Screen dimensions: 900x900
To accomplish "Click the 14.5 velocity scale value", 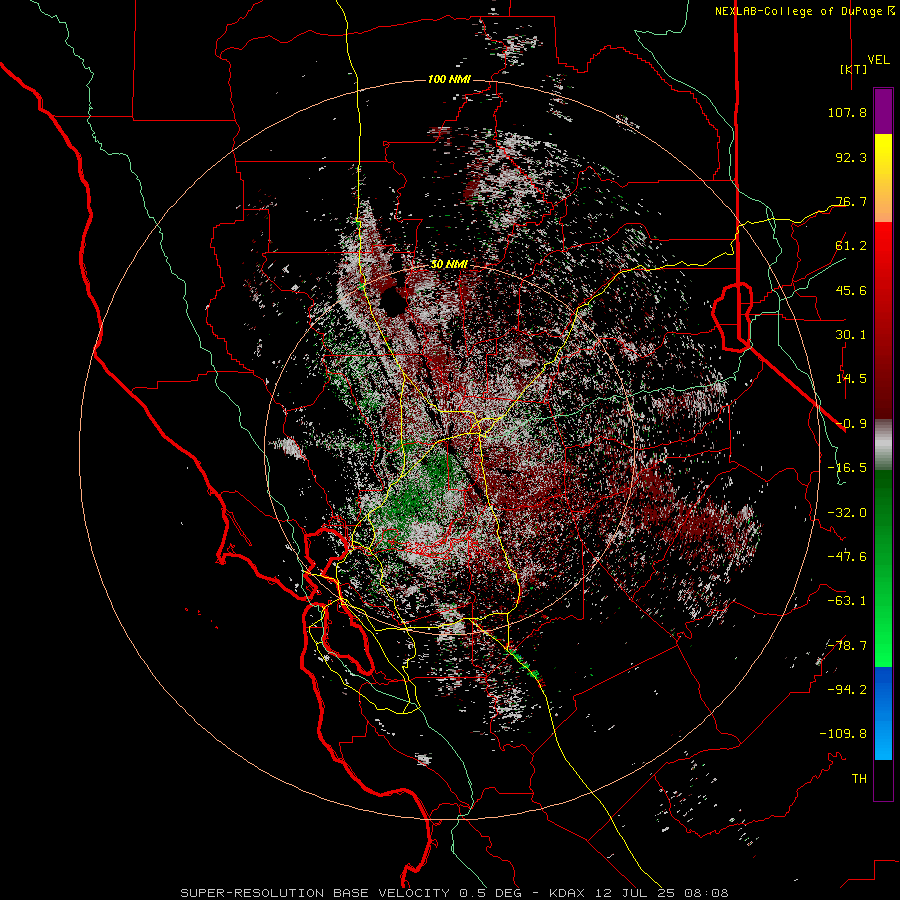I will (x=851, y=379).
